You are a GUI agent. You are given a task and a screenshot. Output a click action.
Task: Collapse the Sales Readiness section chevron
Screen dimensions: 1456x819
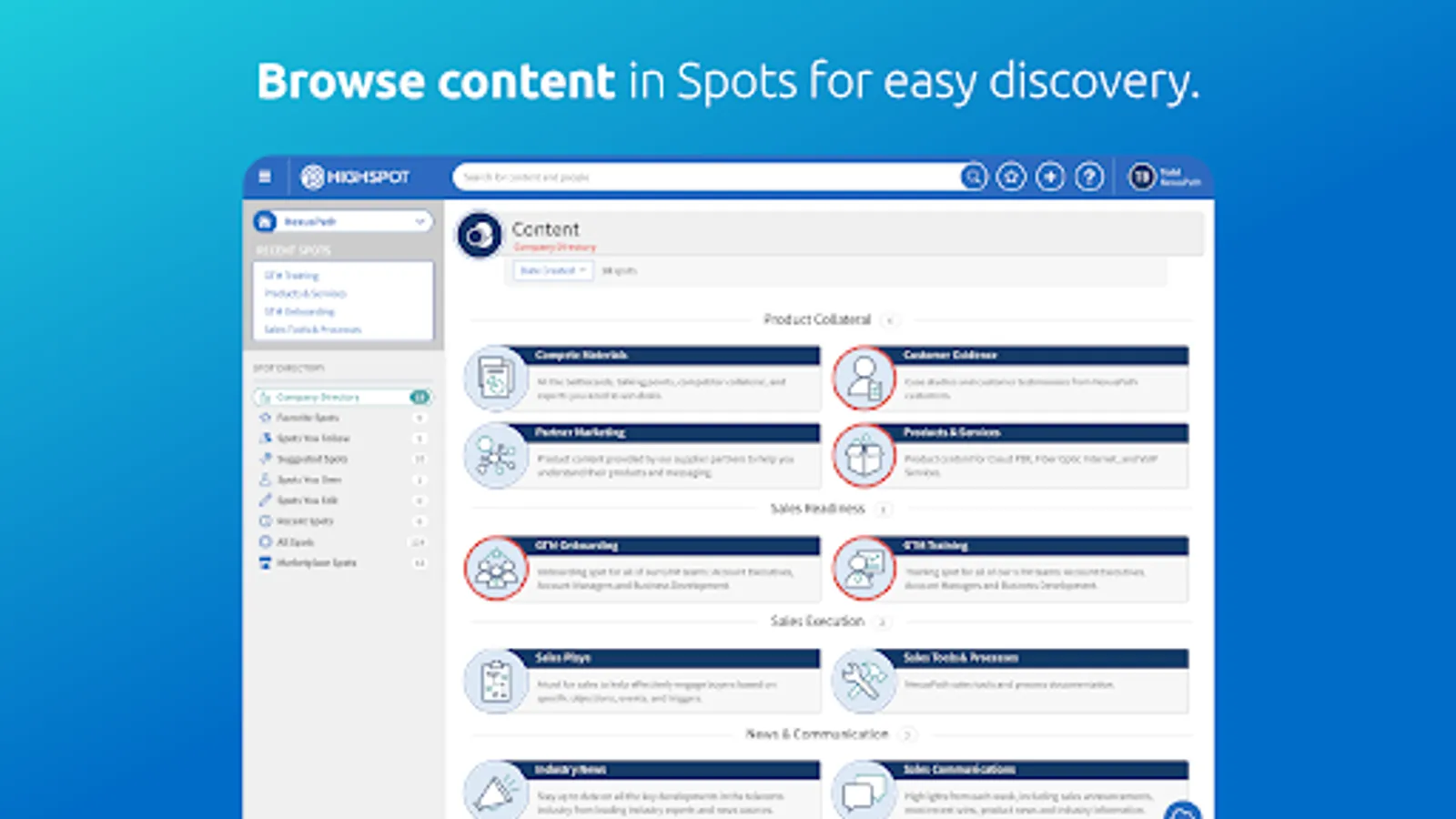pyautogui.click(x=883, y=510)
